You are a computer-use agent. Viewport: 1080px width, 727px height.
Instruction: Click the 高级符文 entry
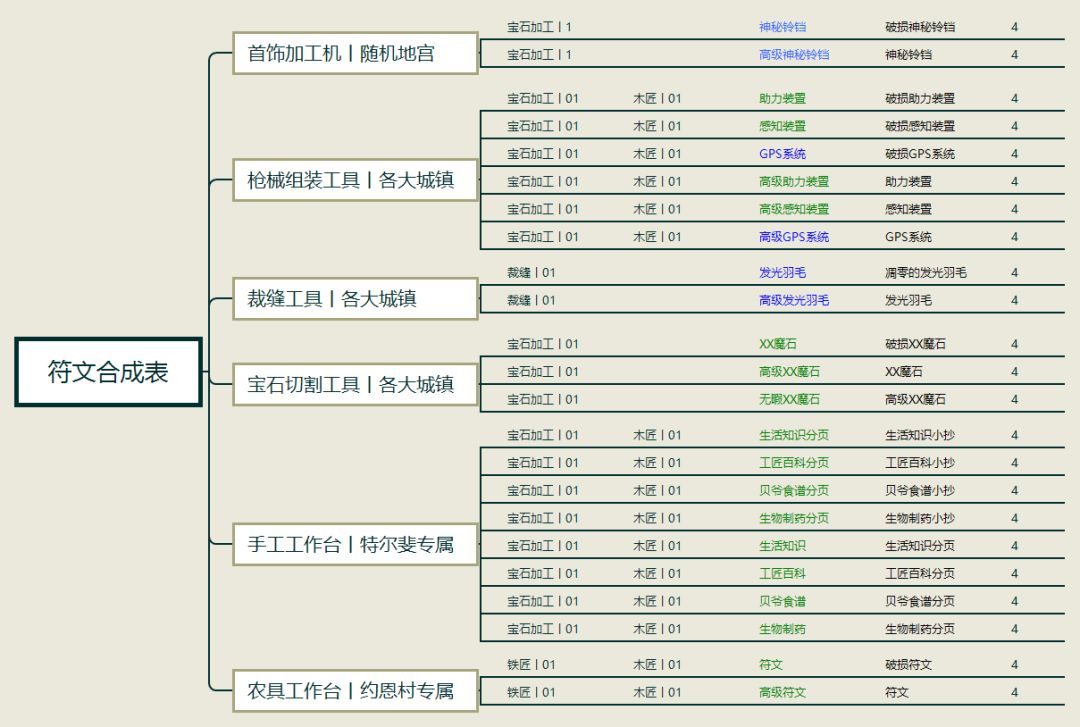coord(782,692)
